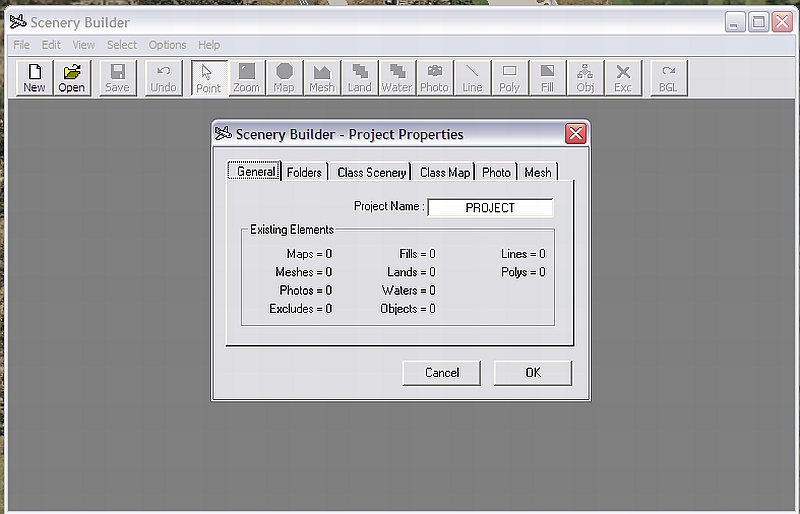Close the Project Properties dialog
This screenshot has width=800, height=514.
[x=576, y=134]
